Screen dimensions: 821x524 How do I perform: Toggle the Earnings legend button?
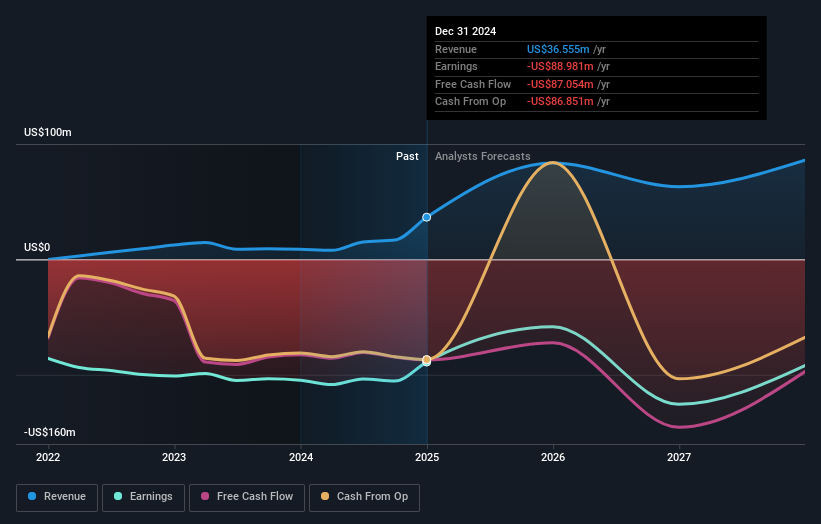coord(143,497)
